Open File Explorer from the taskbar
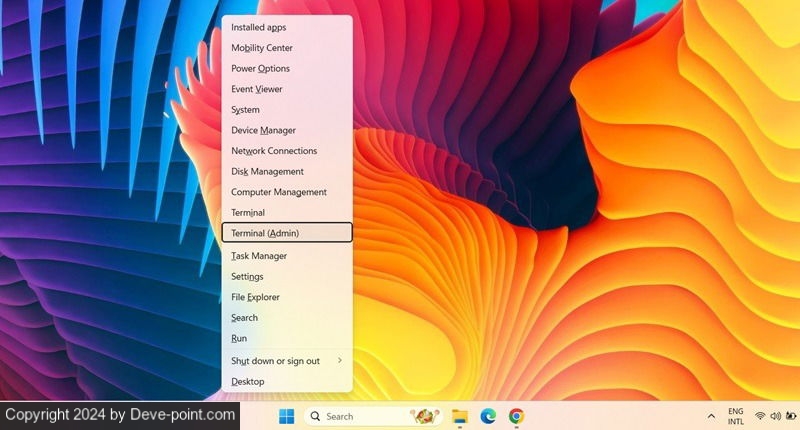Screen dimensions: 800x430 point(460,415)
